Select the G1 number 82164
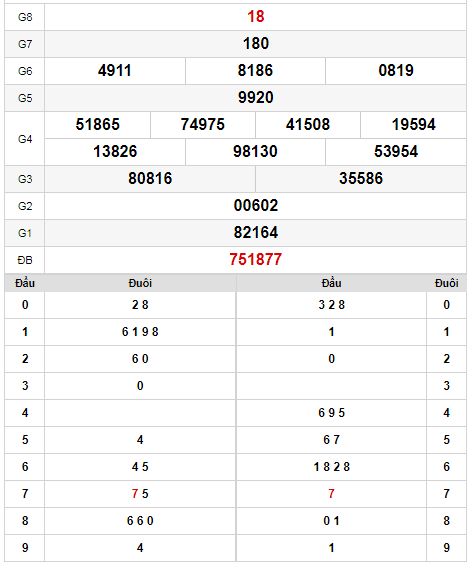The height and width of the screenshot is (566, 471). tap(256, 232)
